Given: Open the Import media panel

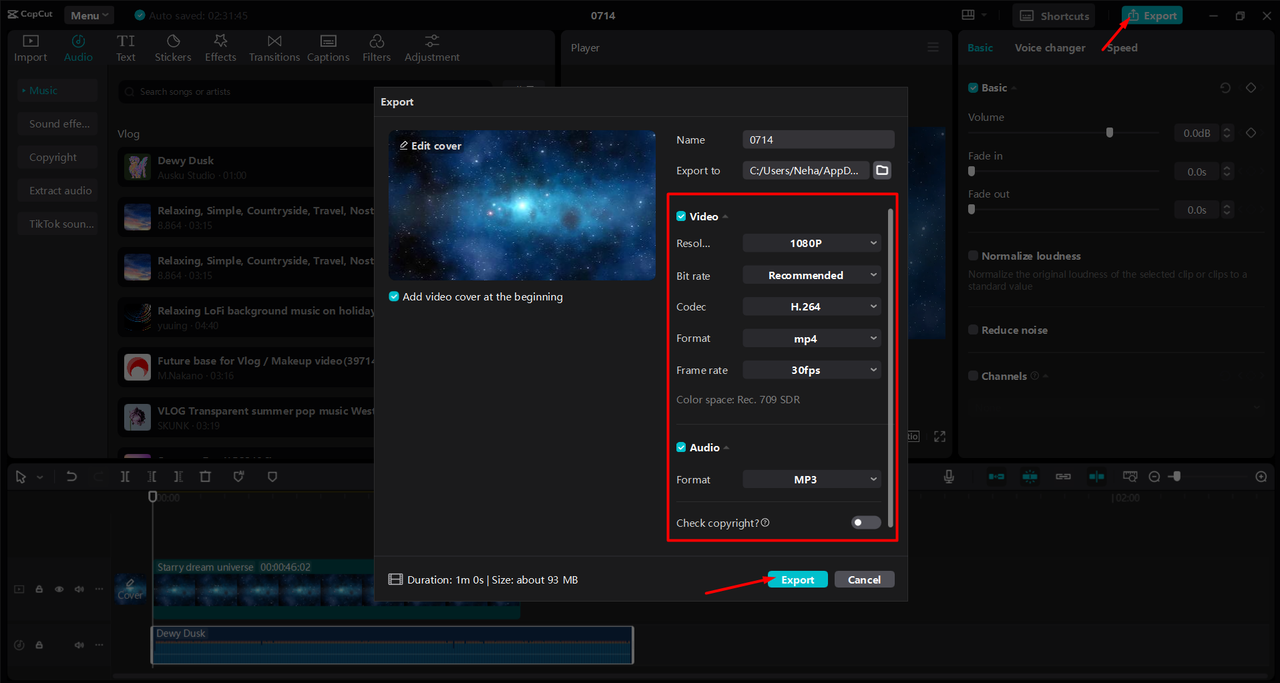Looking at the screenshot, I should (30, 48).
